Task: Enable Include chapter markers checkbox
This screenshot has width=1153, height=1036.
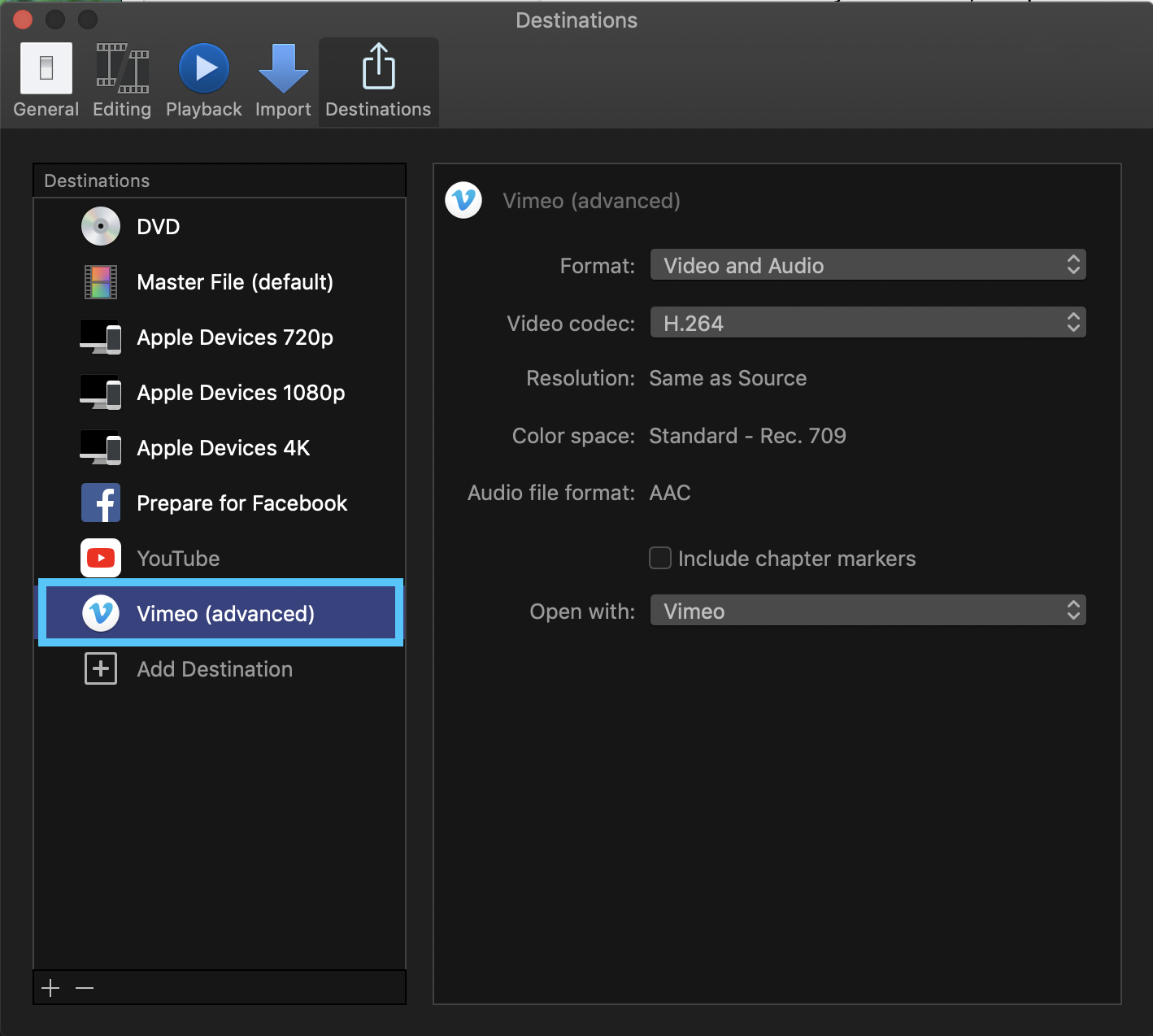Action: pyautogui.click(x=660, y=559)
